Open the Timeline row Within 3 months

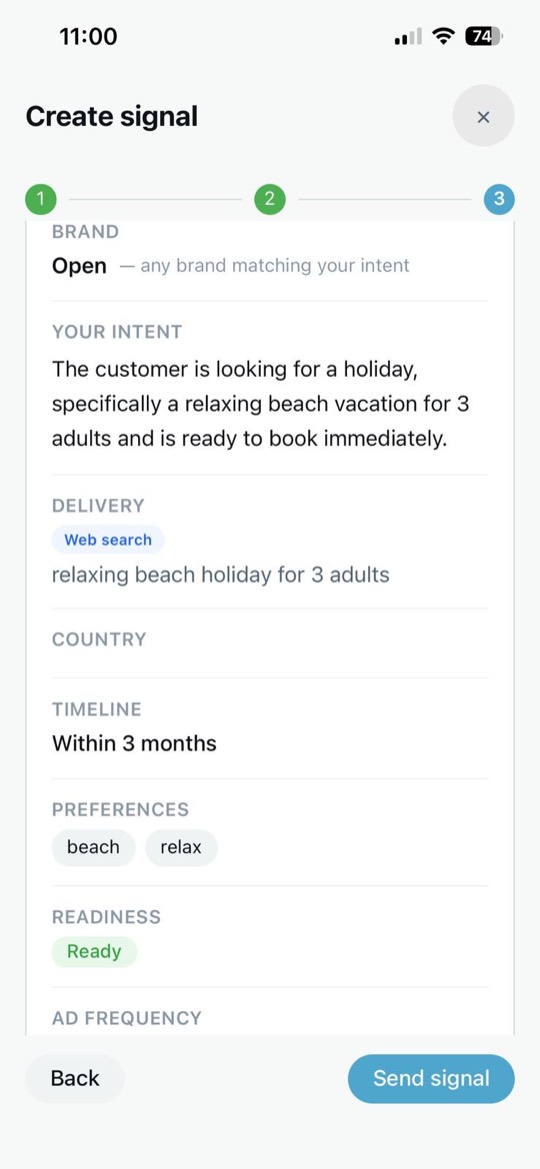[269, 728]
